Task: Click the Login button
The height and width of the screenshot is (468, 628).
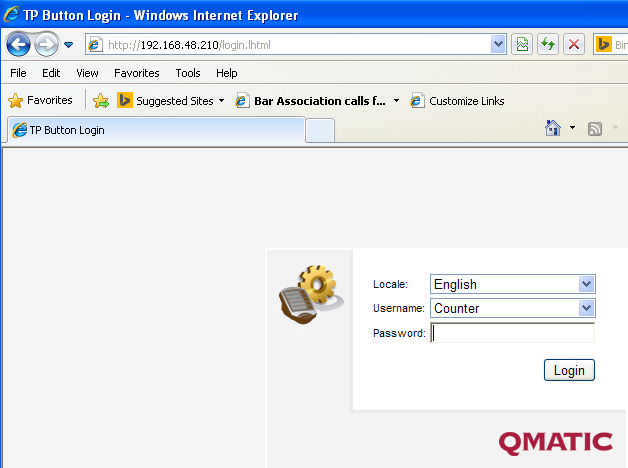Action: 569,370
